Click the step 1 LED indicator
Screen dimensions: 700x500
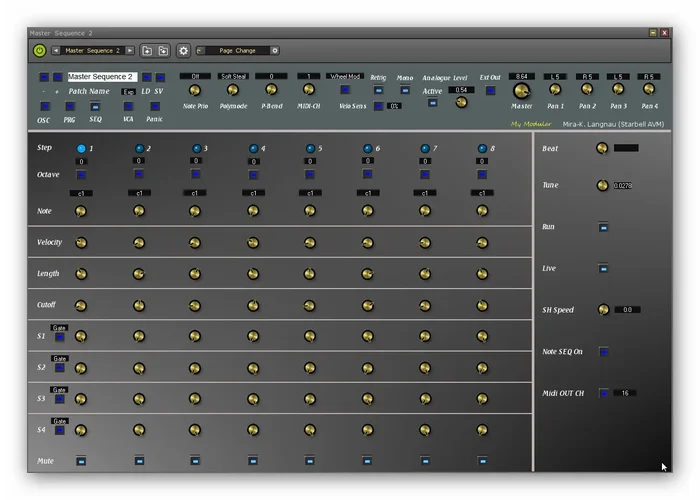(81, 148)
